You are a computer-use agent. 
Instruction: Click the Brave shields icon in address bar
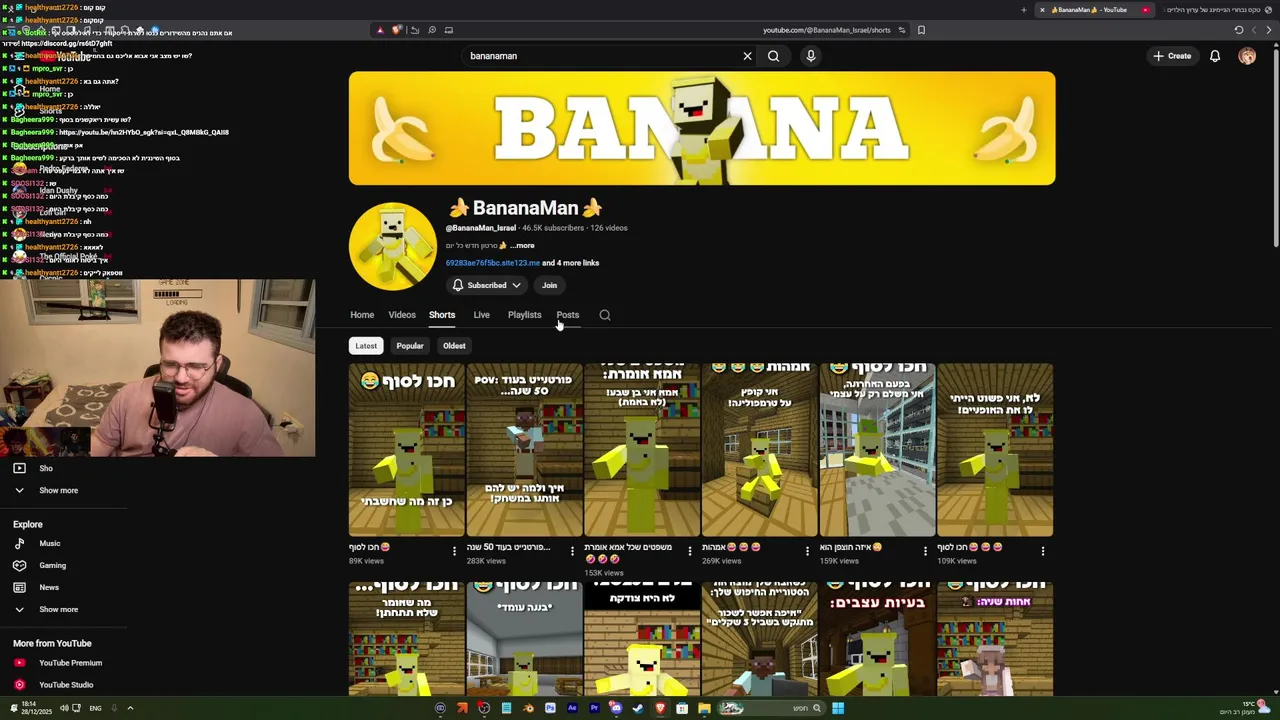tap(397, 30)
